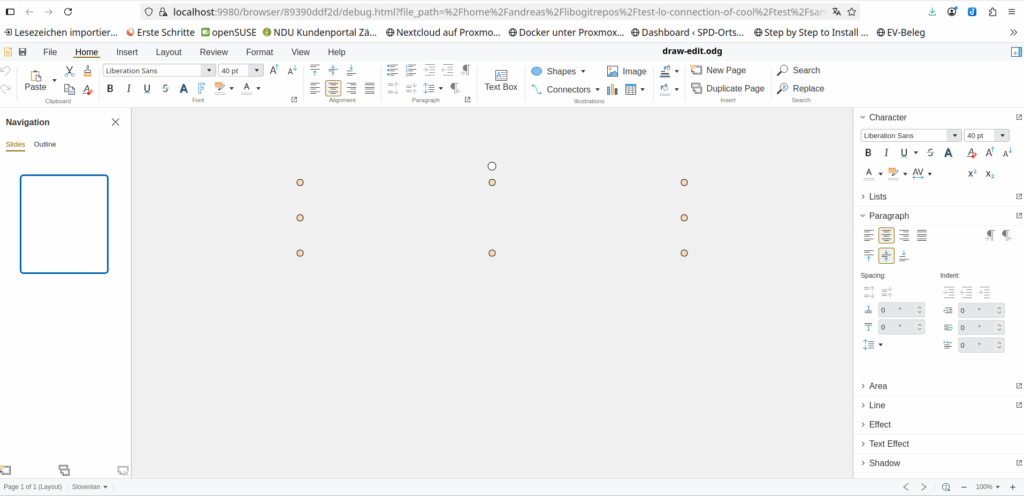Click the Copy icon in Clipboard group

tap(69, 89)
